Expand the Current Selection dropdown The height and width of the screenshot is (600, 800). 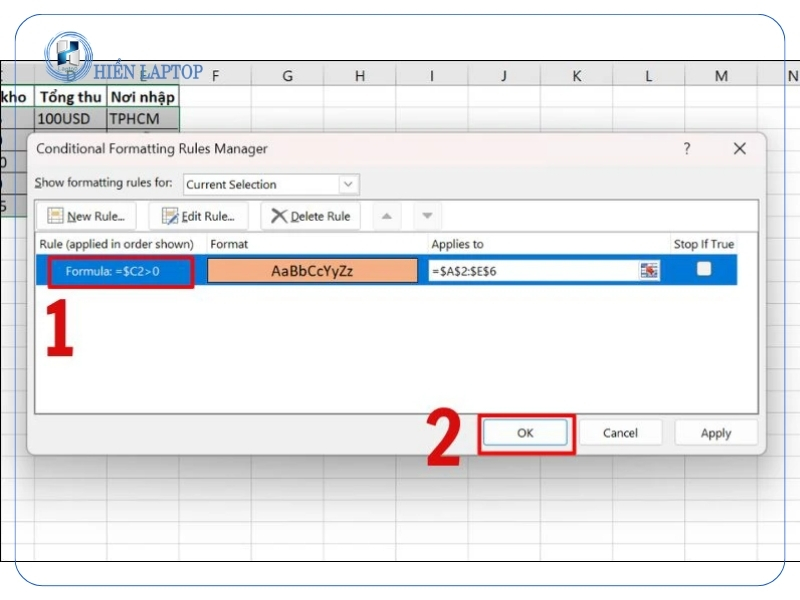pyautogui.click(x=348, y=184)
